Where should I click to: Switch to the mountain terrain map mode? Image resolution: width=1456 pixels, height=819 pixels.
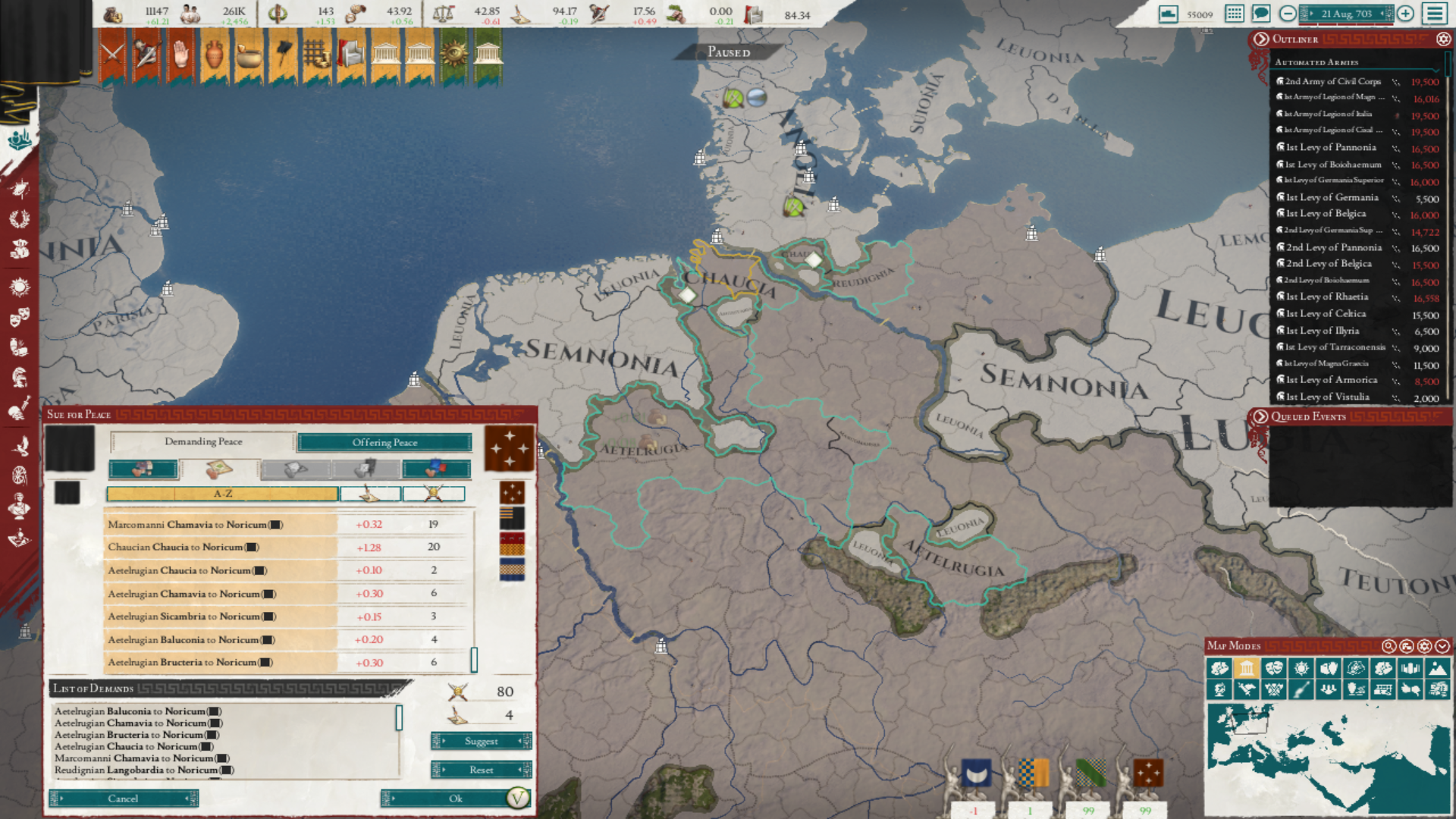tap(1437, 668)
